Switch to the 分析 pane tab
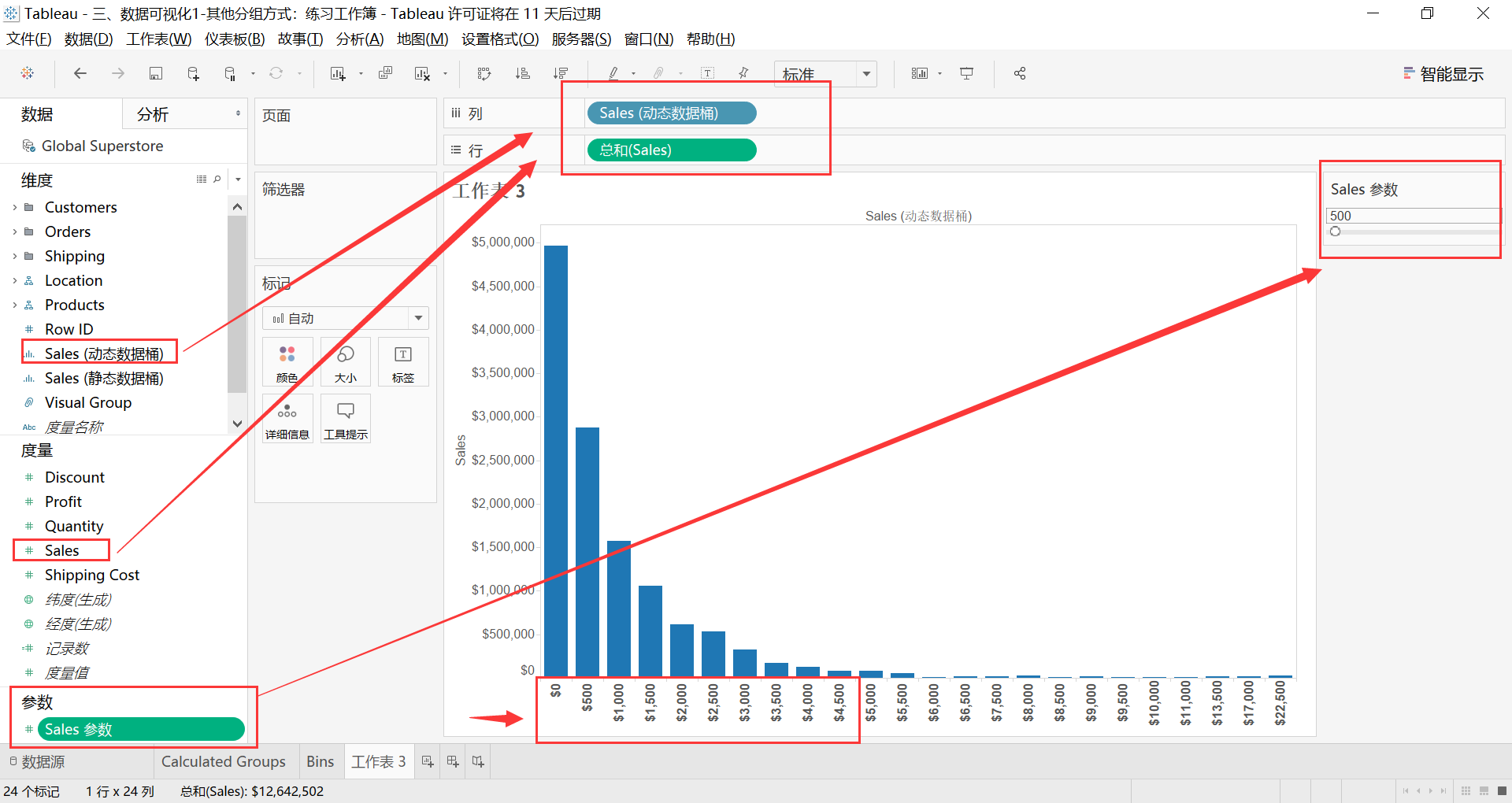 (x=153, y=114)
